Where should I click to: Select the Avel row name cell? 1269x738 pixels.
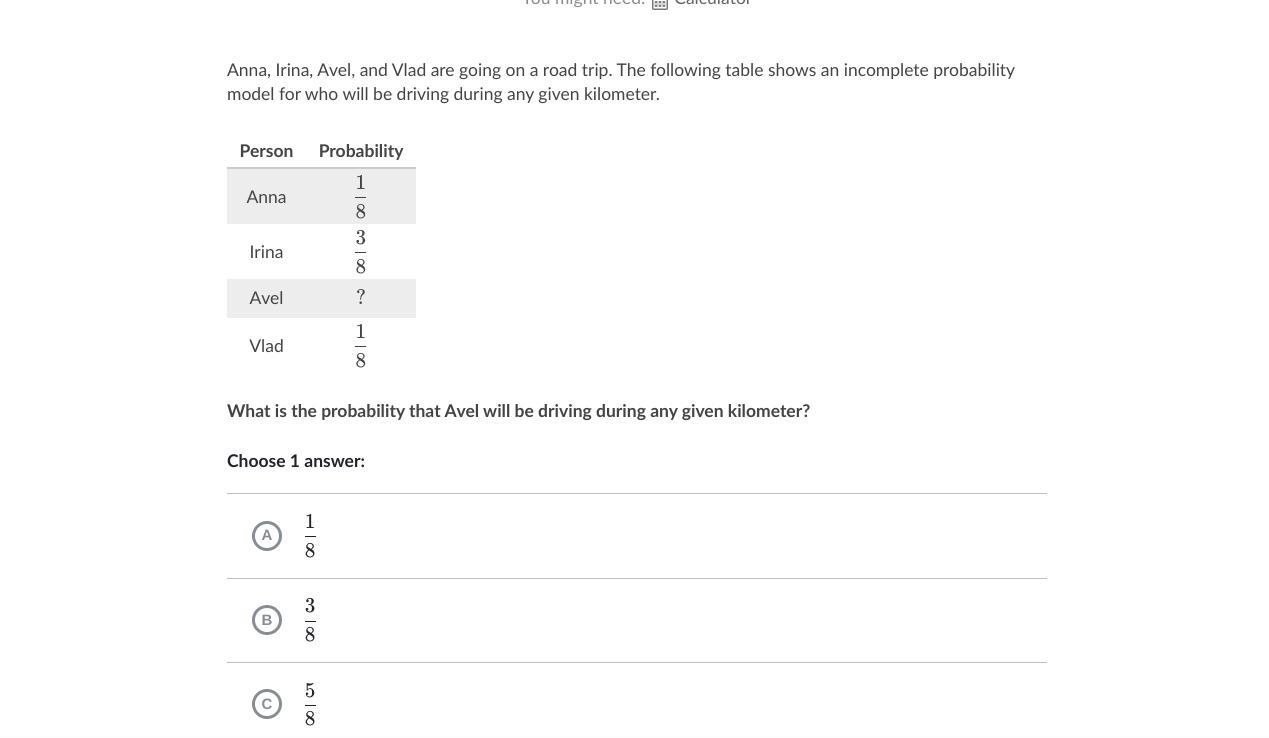(x=266, y=298)
